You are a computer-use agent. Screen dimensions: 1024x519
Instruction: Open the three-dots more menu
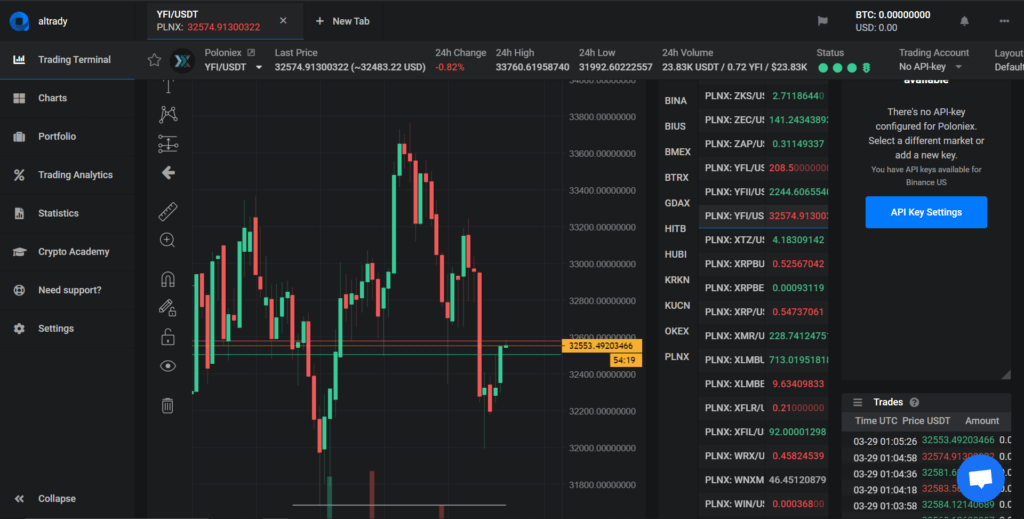(x=1004, y=22)
